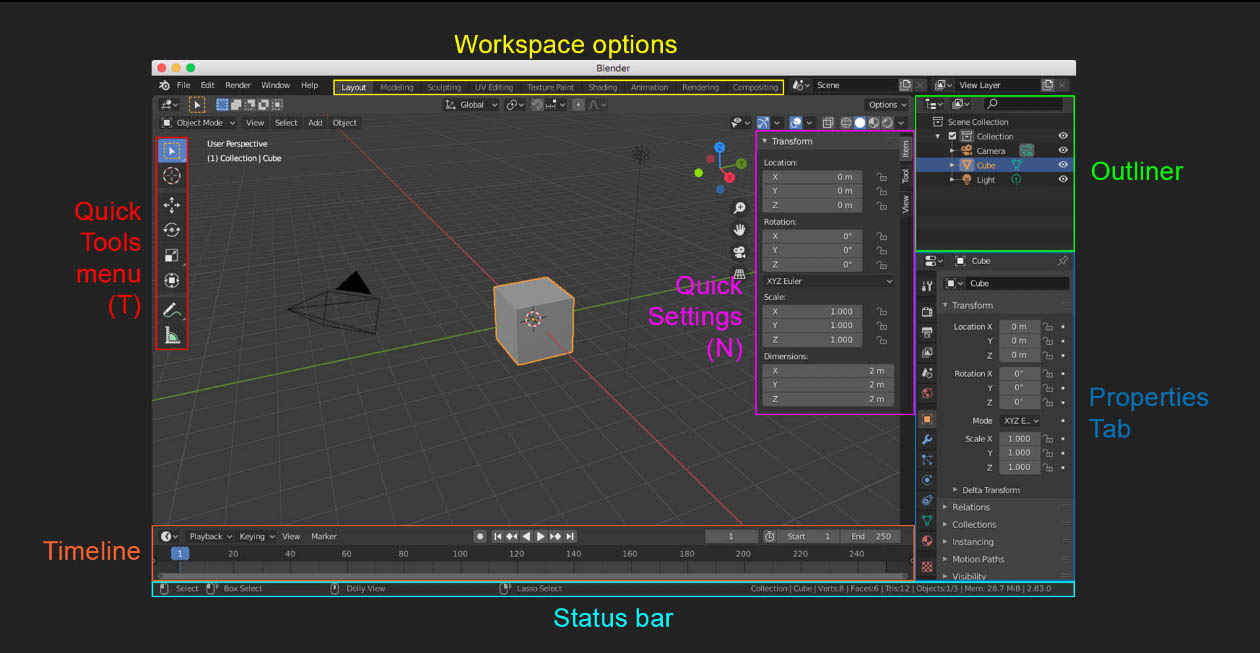The width and height of the screenshot is (1260, 653).
Task: Switch to the Sculpting workspace tab
Action: [444, 87]
